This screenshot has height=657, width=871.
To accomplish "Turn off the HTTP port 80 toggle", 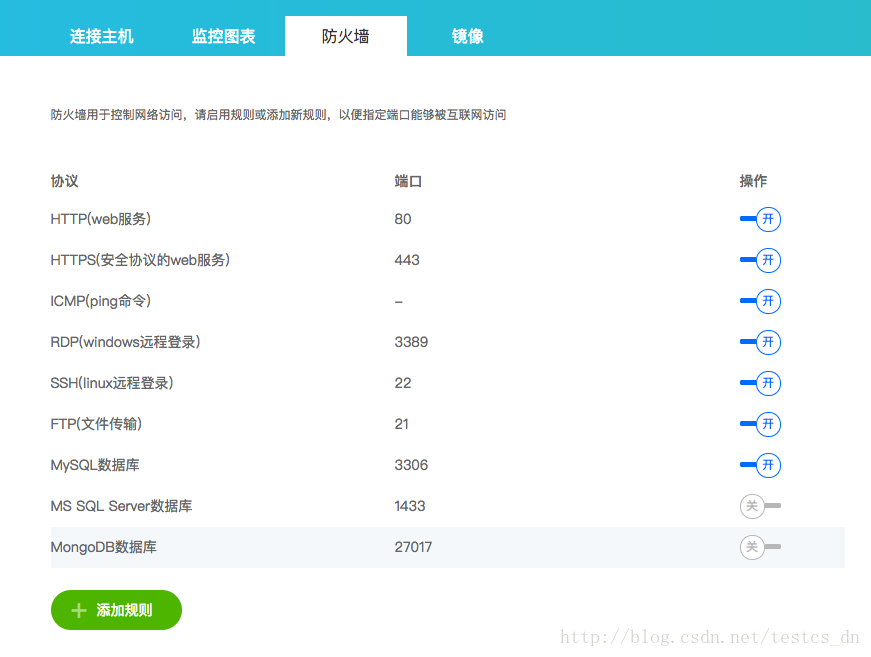I will 760,219.
